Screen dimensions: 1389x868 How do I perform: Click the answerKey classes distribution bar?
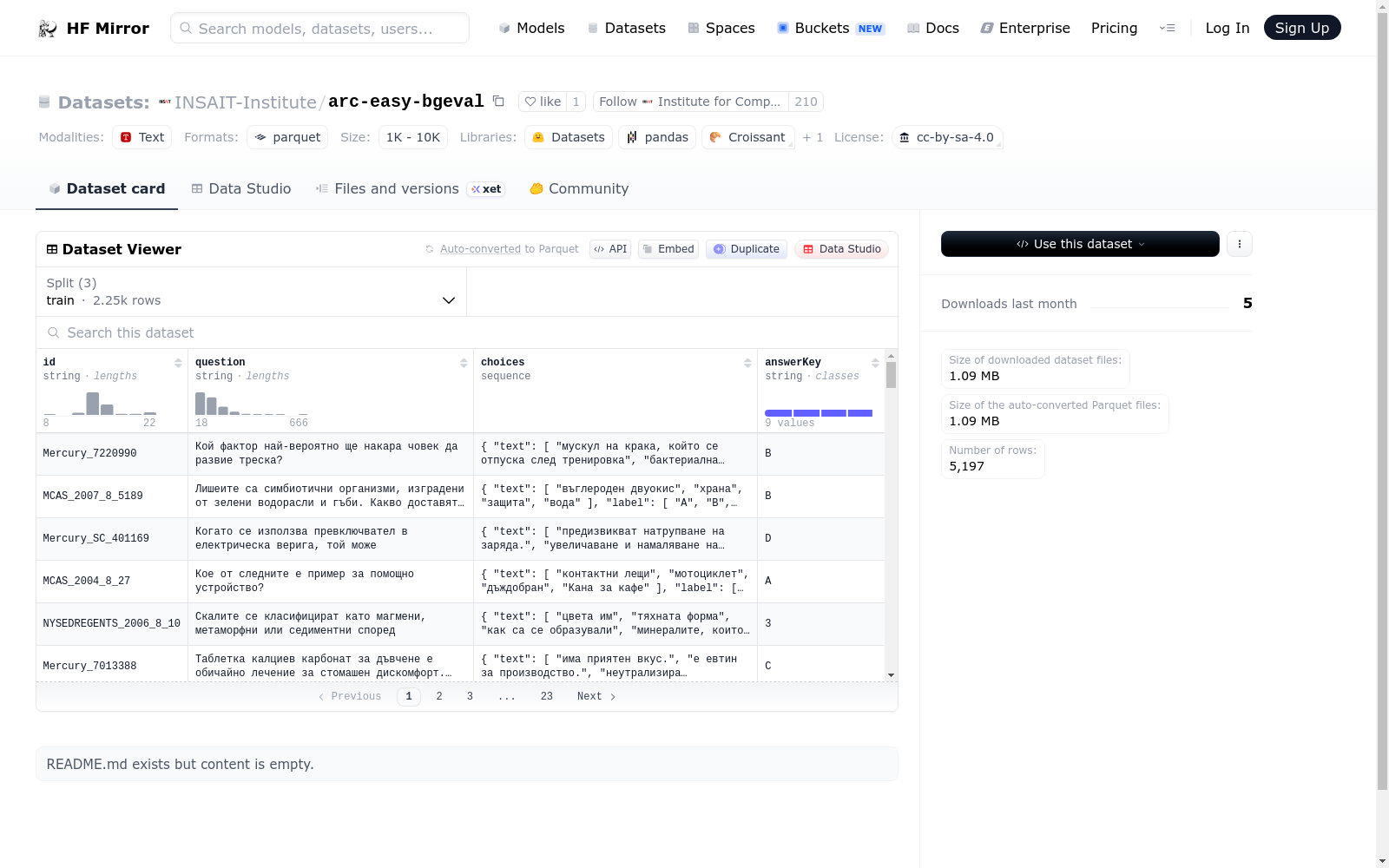tap(819, 413)
